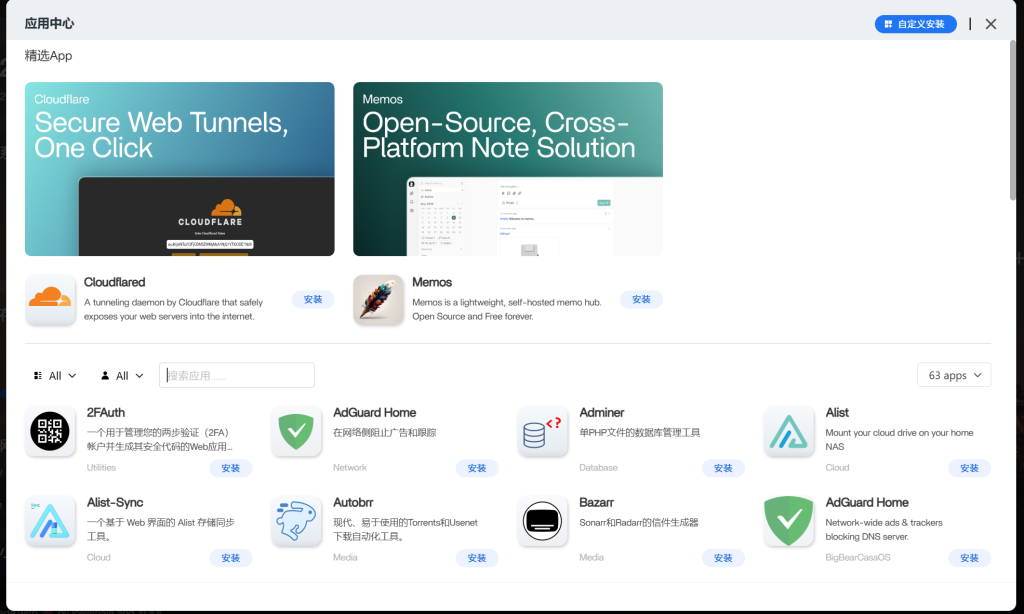
Task: Click the 2FAuth app title
Action: click(106, 413)
